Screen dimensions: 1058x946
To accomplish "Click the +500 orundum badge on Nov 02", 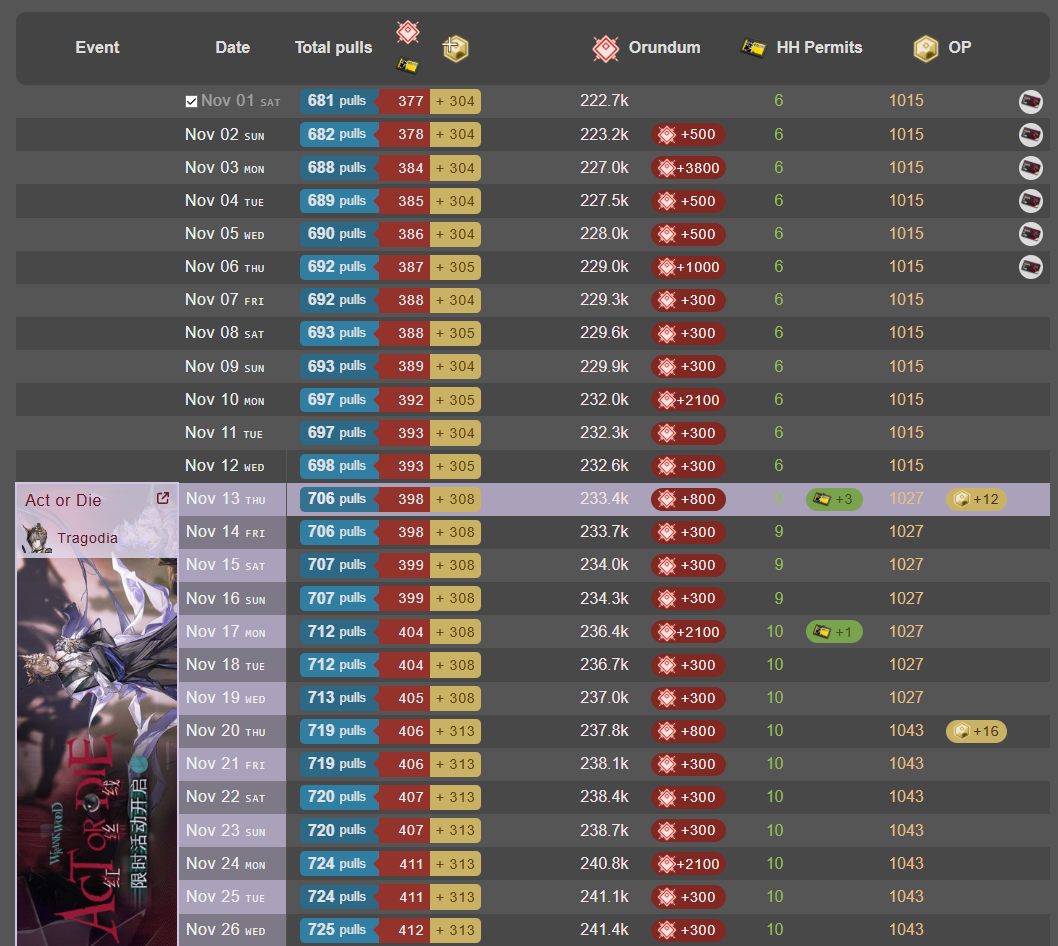I will coord(688,135).
